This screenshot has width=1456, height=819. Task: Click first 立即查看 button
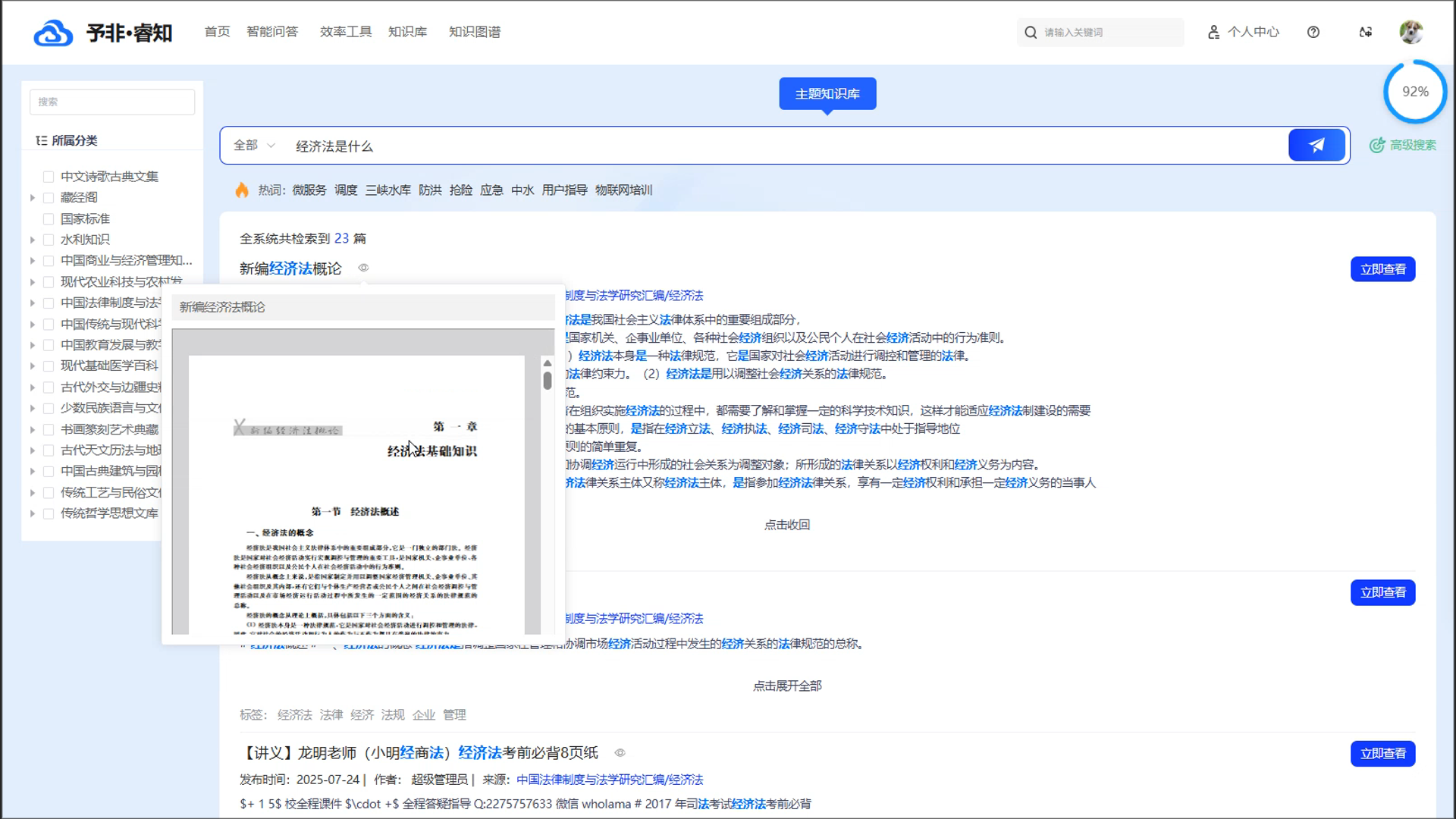[x=1382, y=269]
